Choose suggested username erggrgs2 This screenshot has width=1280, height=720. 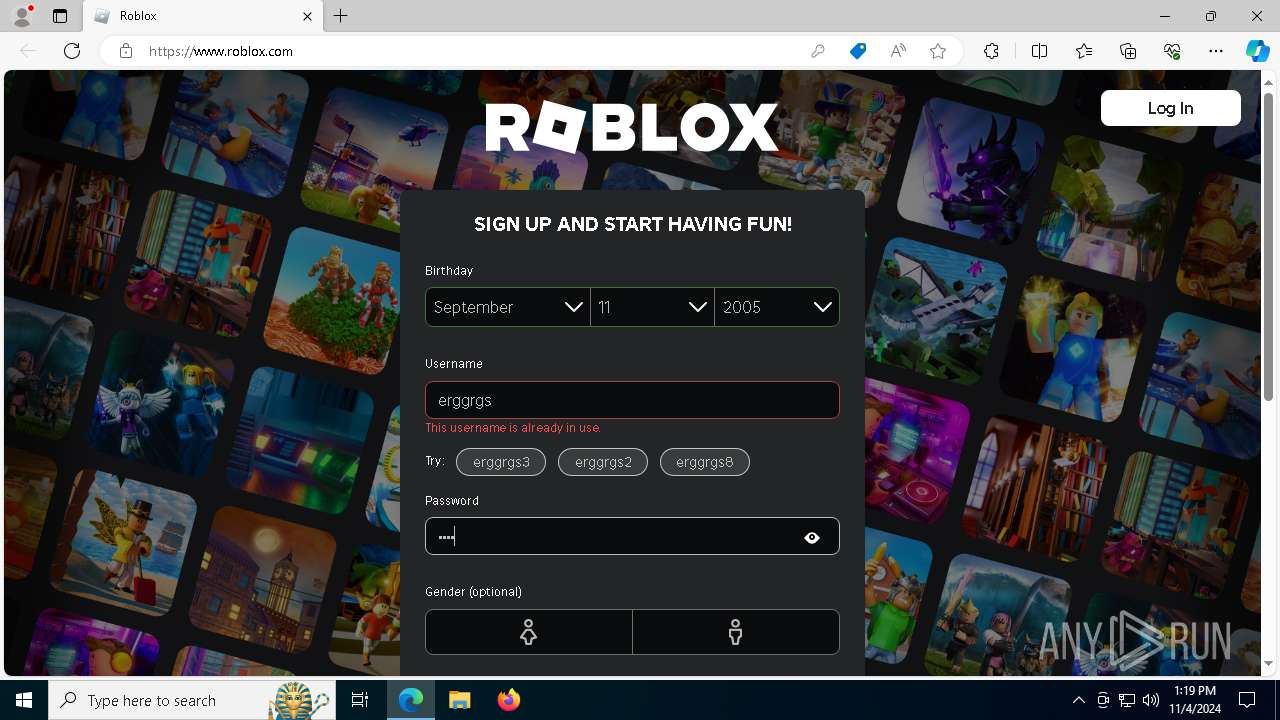click(x=603, y=462)
